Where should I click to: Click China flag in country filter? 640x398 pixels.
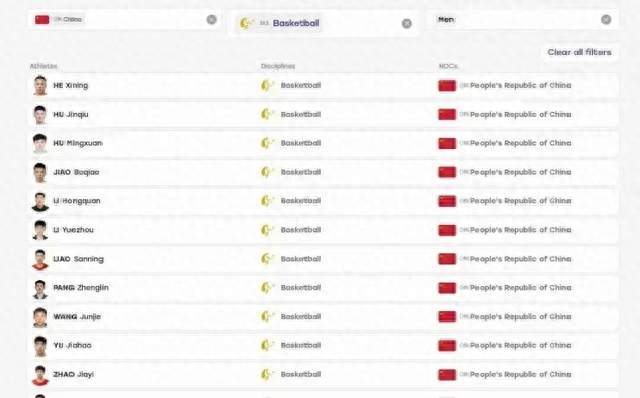point(42,19)
